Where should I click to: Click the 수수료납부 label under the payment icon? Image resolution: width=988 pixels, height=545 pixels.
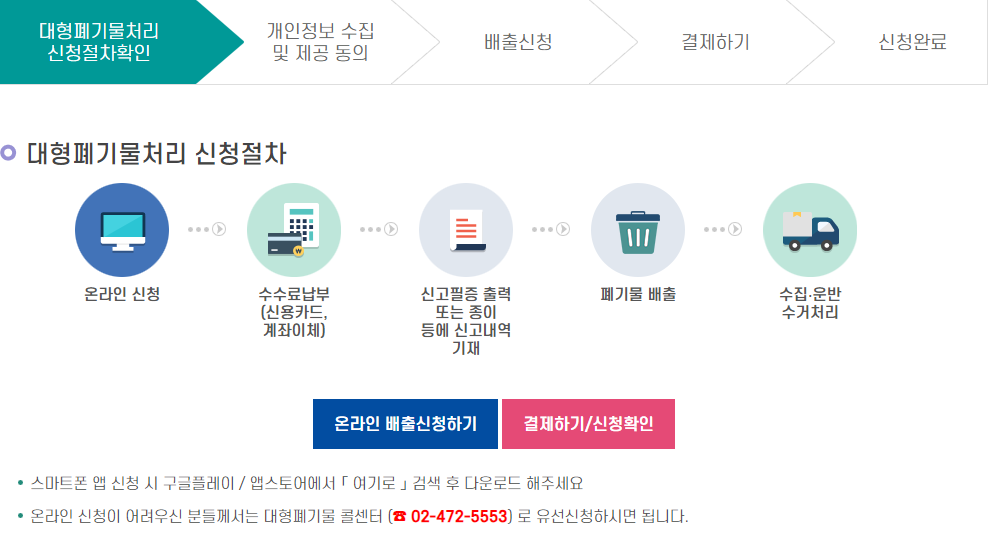[293, 295]
